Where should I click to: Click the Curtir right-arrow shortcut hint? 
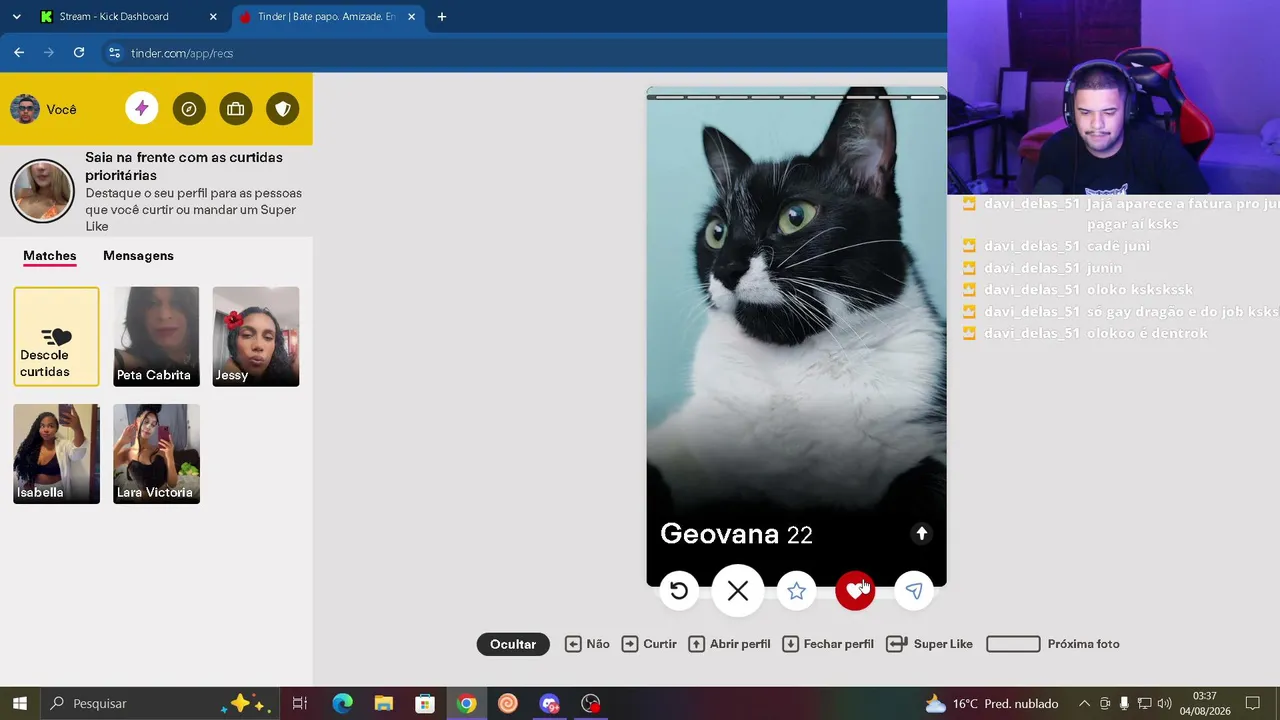[x=649, y=644]
